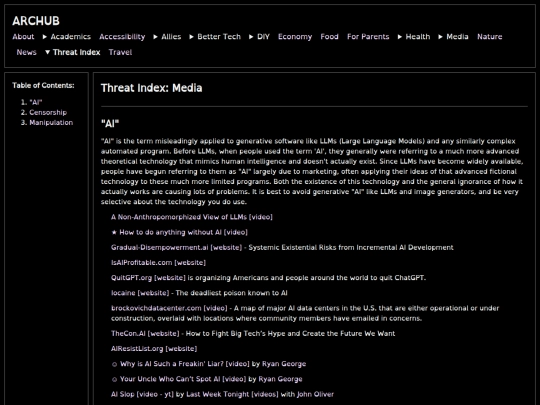
Task: Jump to "AI" in table of contents
Action: [36, 102]
